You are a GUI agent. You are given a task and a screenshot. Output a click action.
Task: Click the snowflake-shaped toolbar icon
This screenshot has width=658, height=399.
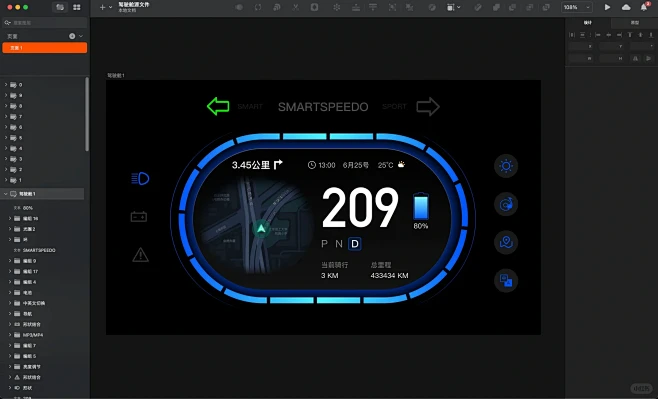point(337,7)
